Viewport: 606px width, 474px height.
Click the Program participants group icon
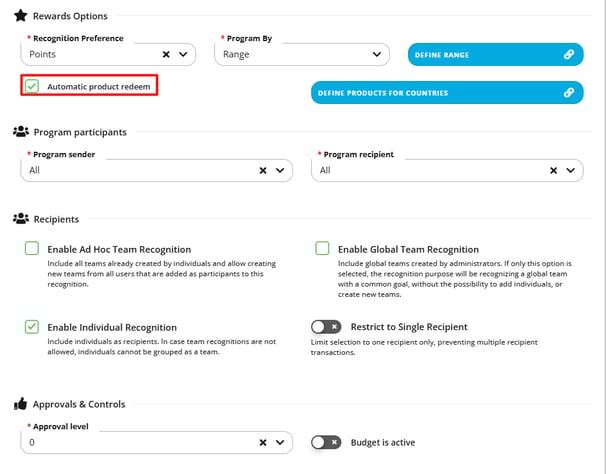[21, 132]
